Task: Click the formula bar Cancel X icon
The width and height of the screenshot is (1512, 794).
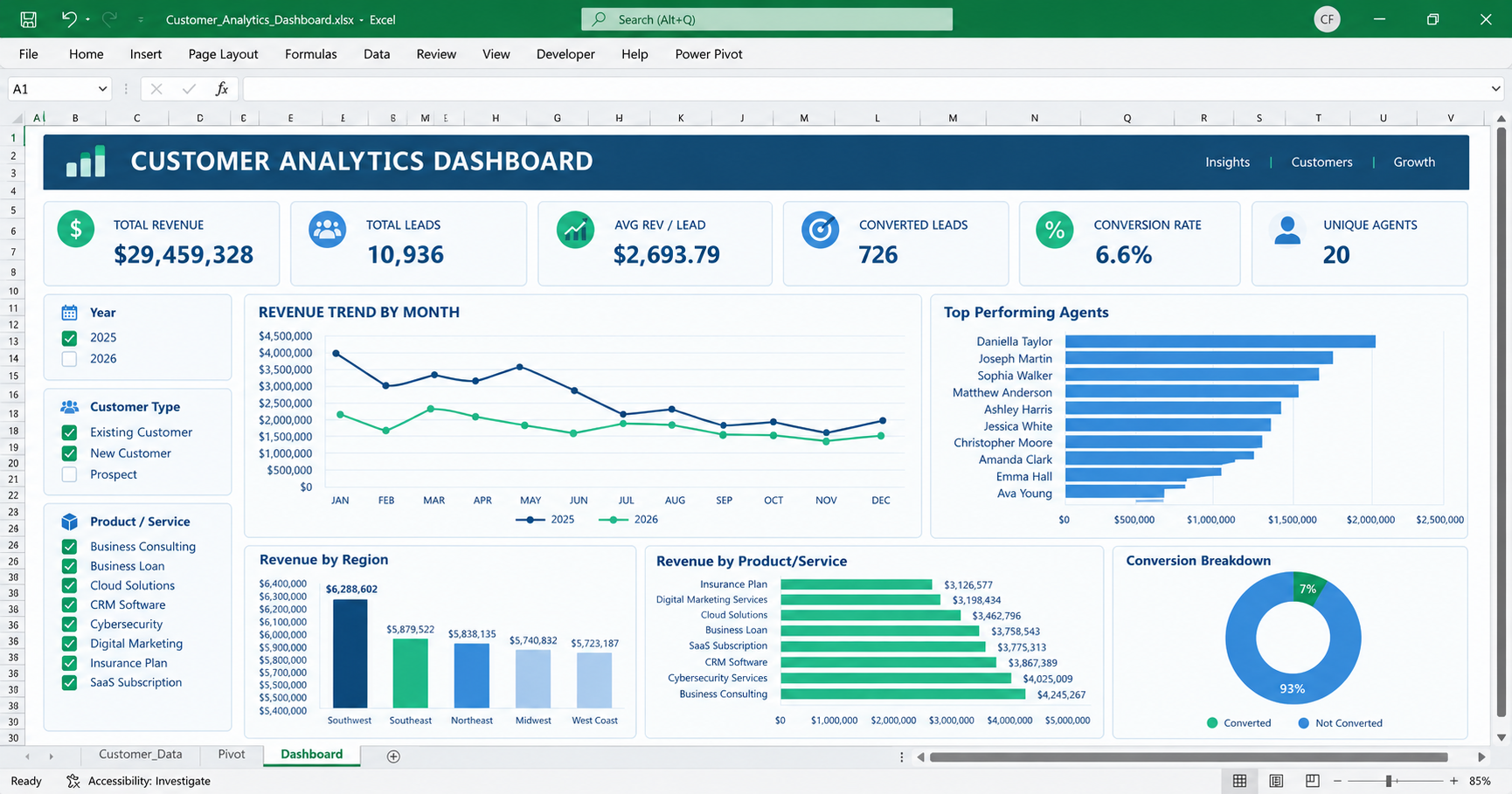Action: coord(156,88)
